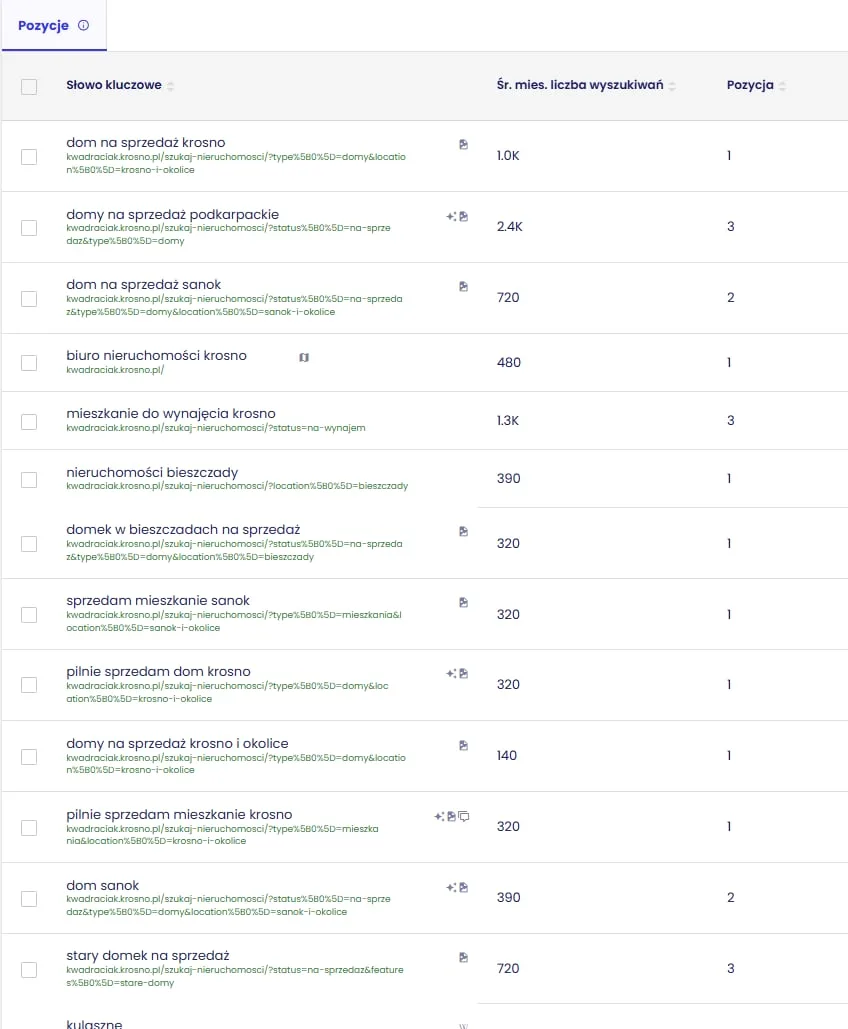
Task: Click AI sparkle icon for 'domy na sprzedaż podkarpackie'
Action: (451, 215)
